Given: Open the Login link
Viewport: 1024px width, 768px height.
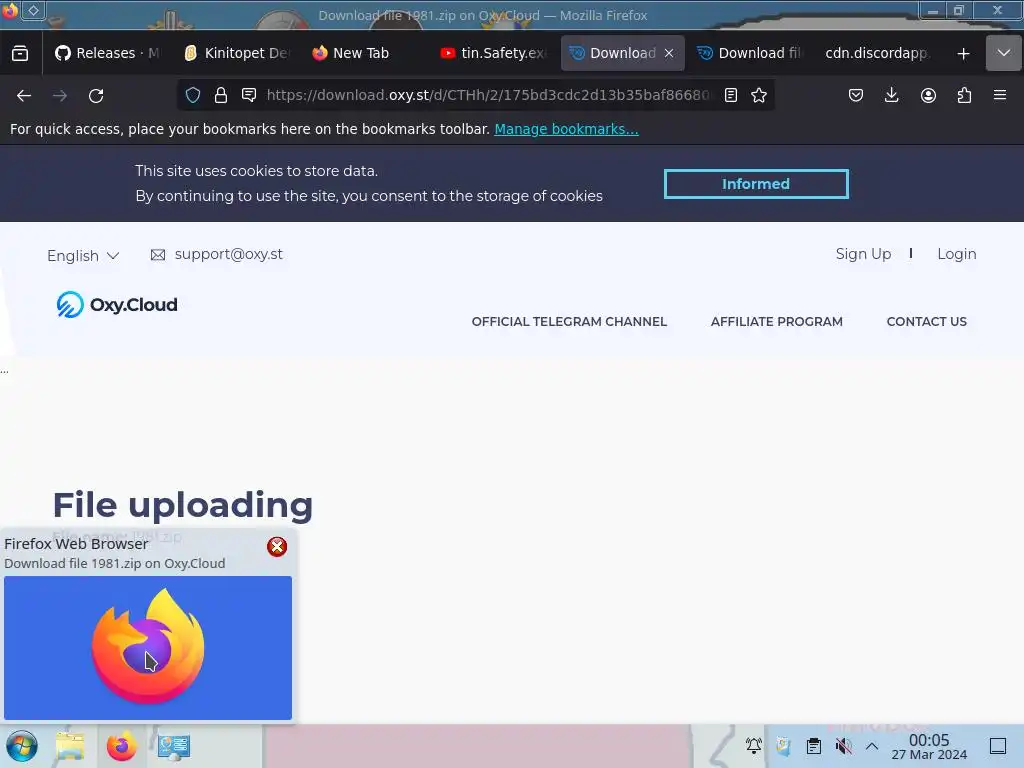Looking at the screenshot, I should [x=957, y=254].
